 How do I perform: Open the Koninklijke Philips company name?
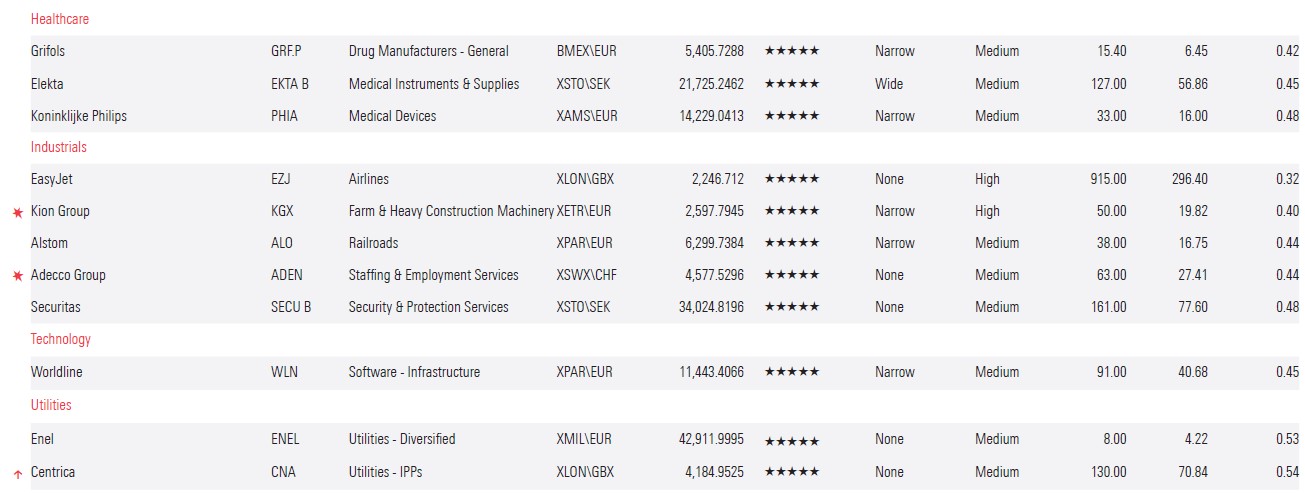pos(79,116)
